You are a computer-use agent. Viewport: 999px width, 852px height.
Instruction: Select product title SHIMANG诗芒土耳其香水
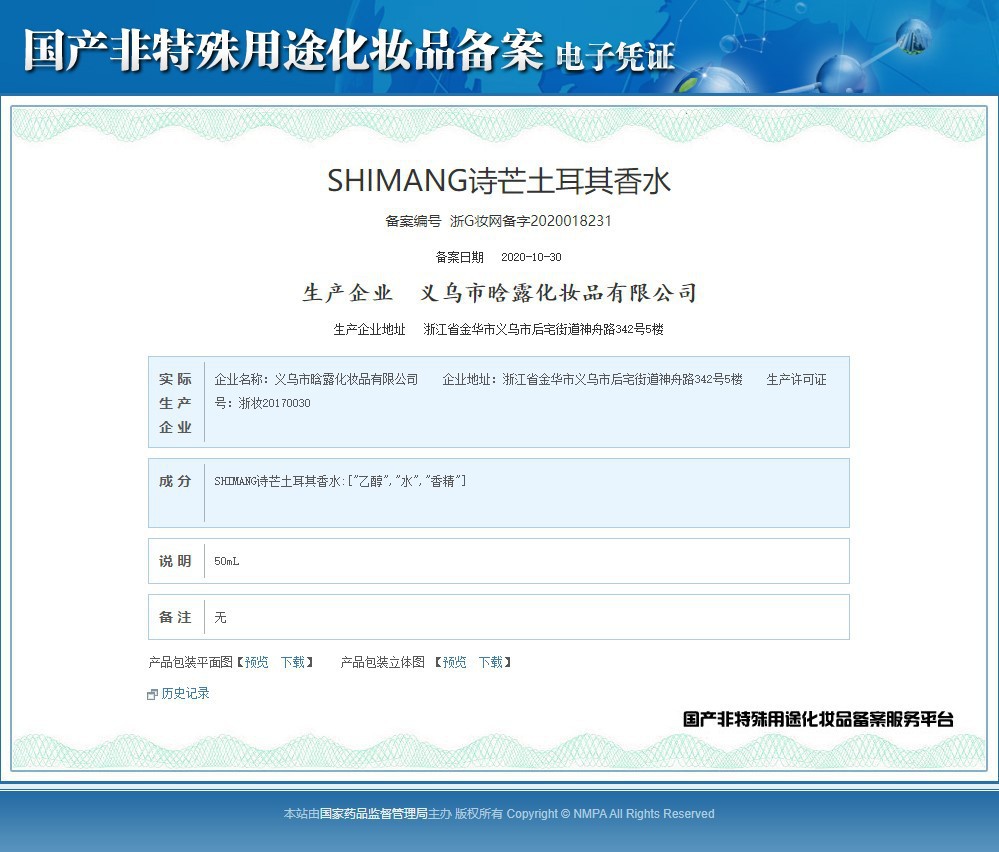[499, 180]
